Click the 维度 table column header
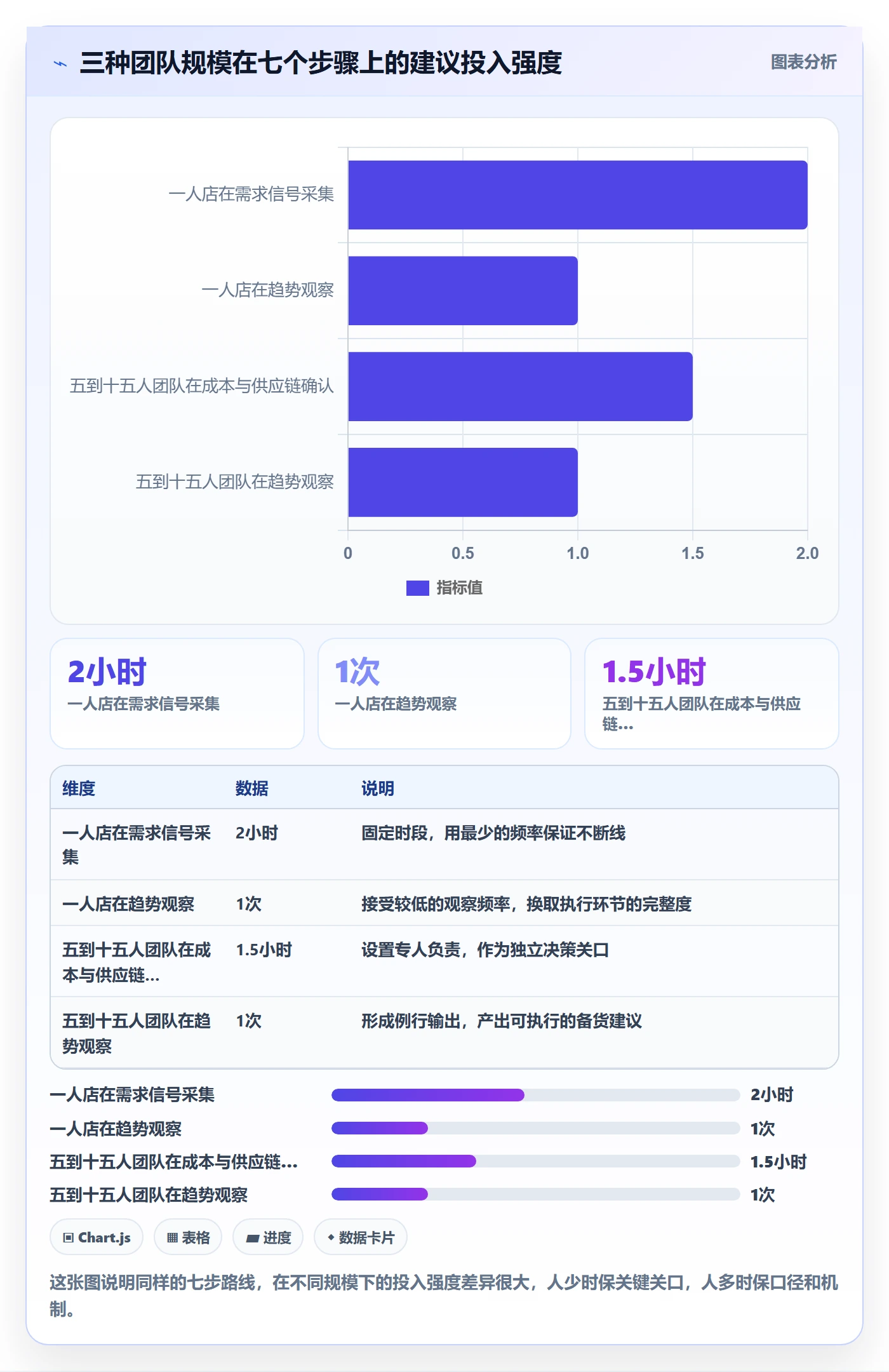Viewport: 889px width, 1372px height. 79,788
